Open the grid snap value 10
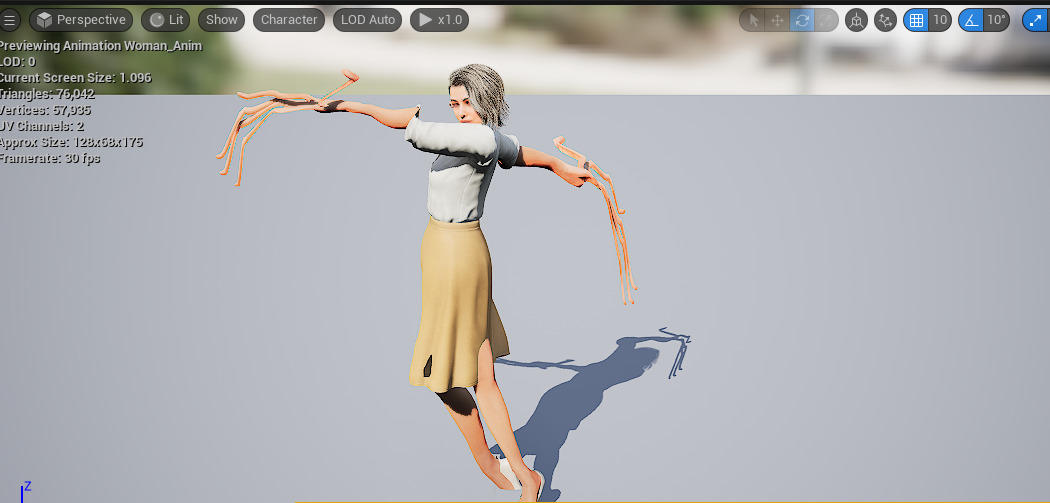The width and height of the screenshot is (1050, 503). coord(940,20)
